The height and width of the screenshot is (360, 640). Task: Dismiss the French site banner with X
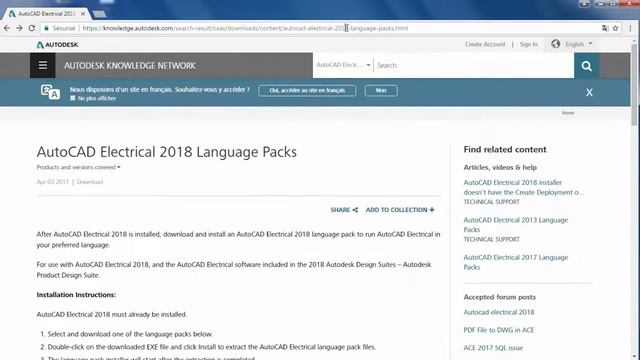589,93
